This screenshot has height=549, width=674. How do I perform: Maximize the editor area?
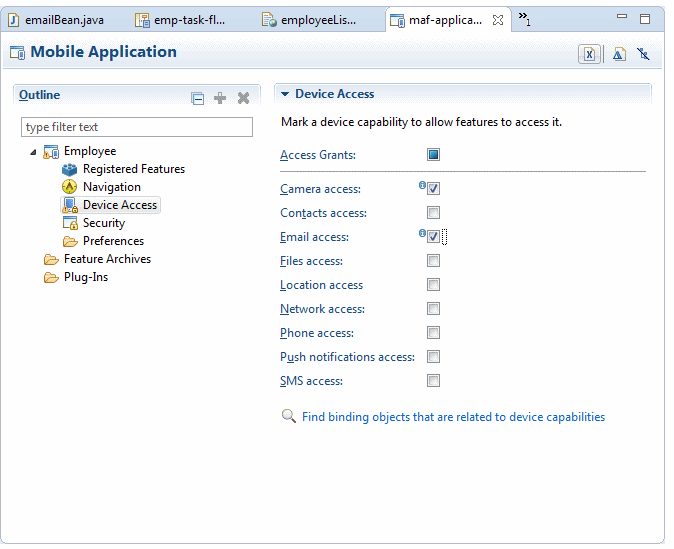[645, 19]
